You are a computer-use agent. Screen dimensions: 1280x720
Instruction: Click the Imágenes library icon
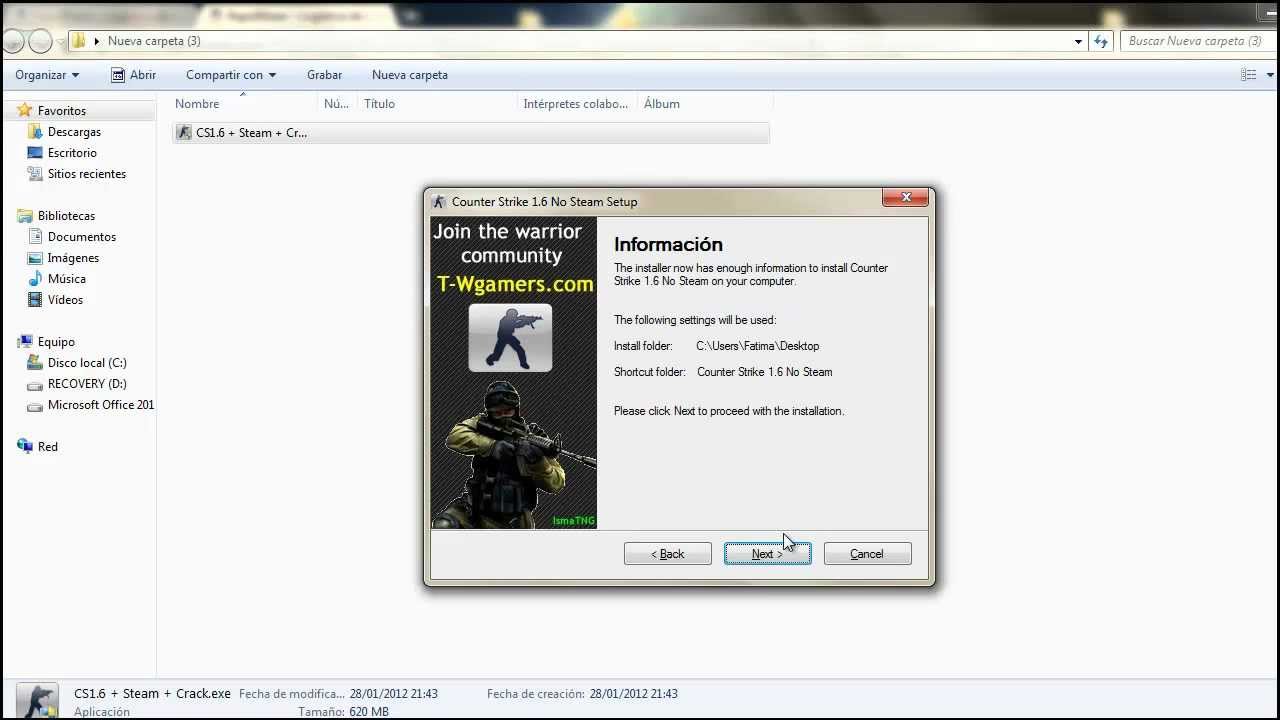point(36,258)
